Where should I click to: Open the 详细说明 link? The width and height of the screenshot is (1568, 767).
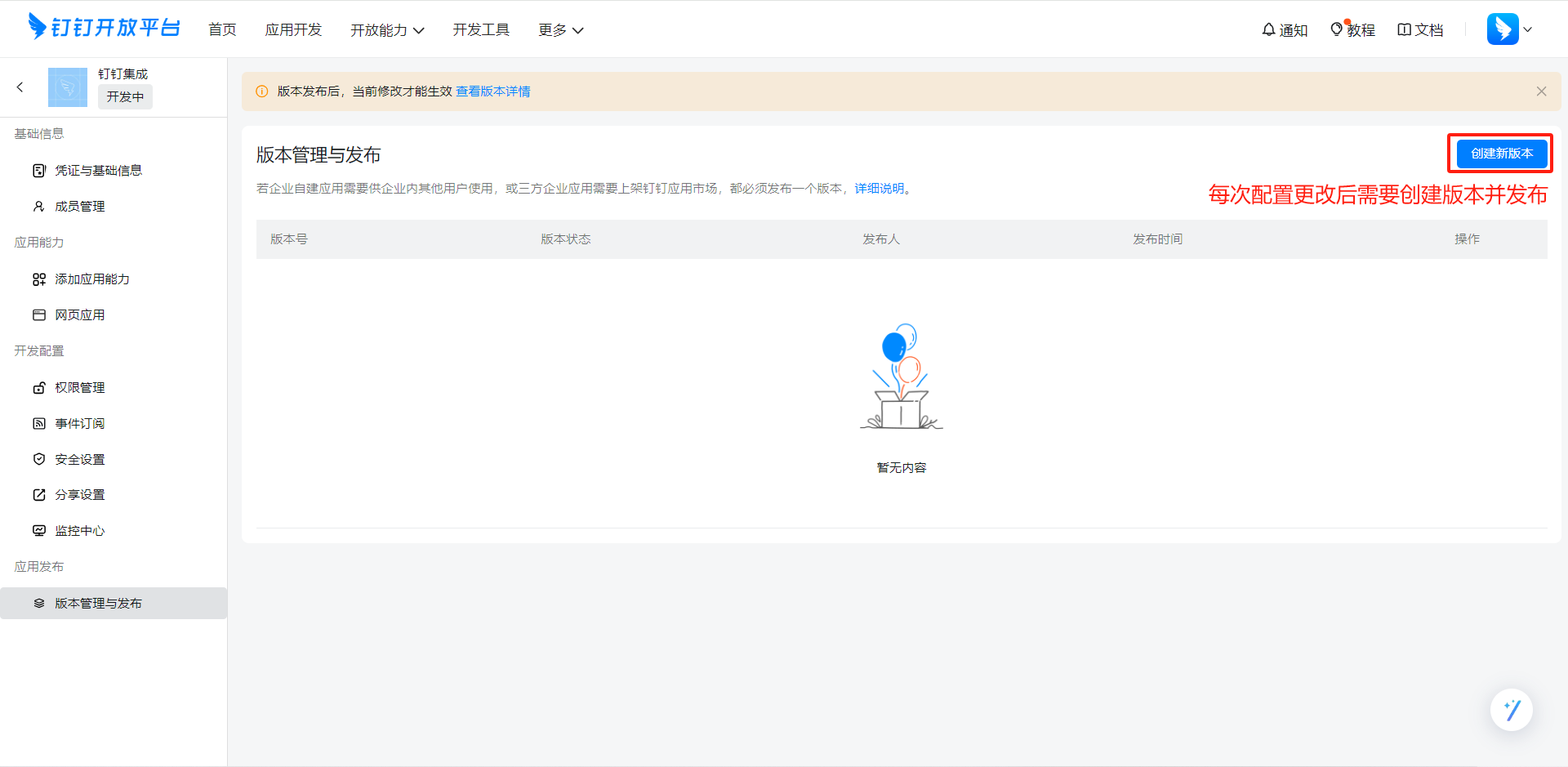point(879,189)
